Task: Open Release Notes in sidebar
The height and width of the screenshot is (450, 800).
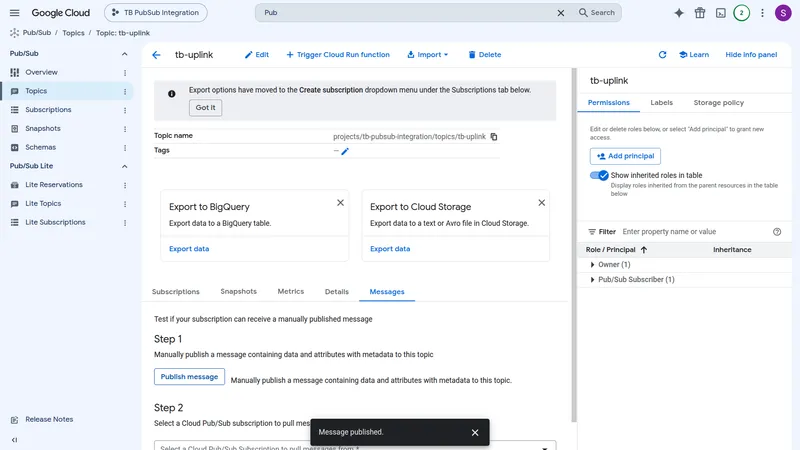Action: coord(49,419)
